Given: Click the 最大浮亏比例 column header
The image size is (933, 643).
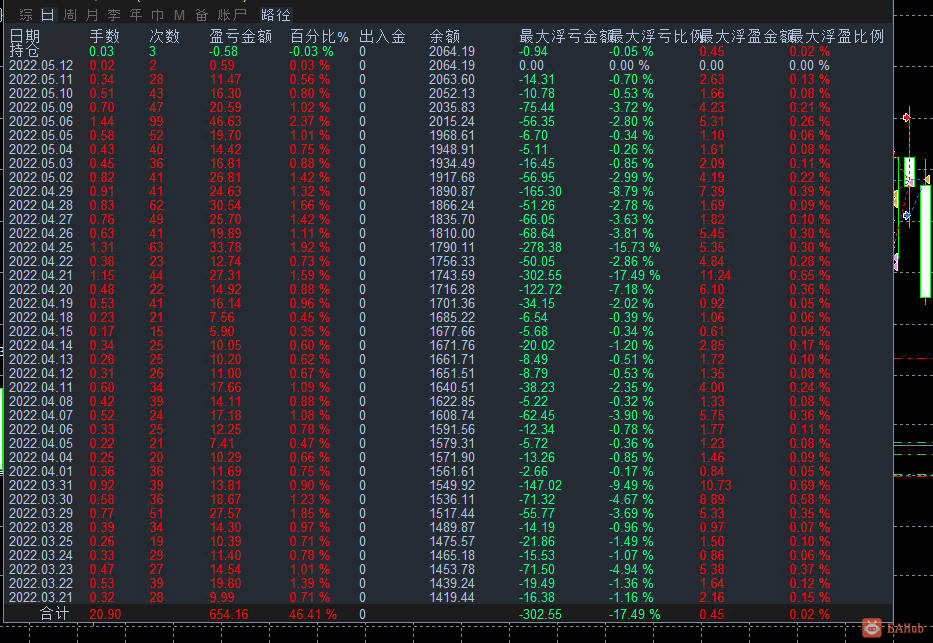Looking at the screenshot, I should pos(656,37).
